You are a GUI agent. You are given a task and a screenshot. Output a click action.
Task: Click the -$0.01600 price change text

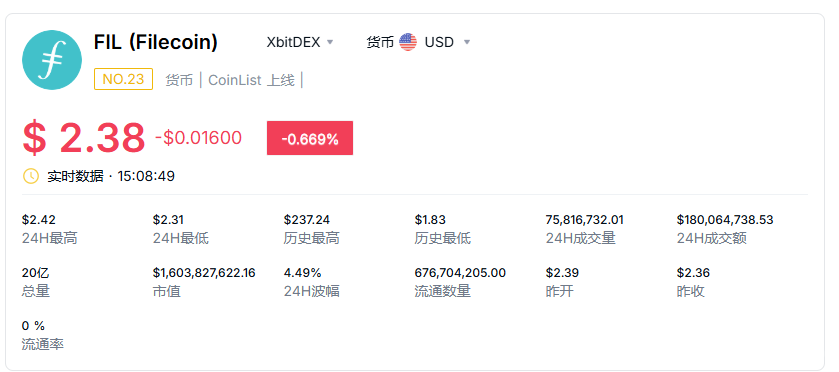[199, 138]
